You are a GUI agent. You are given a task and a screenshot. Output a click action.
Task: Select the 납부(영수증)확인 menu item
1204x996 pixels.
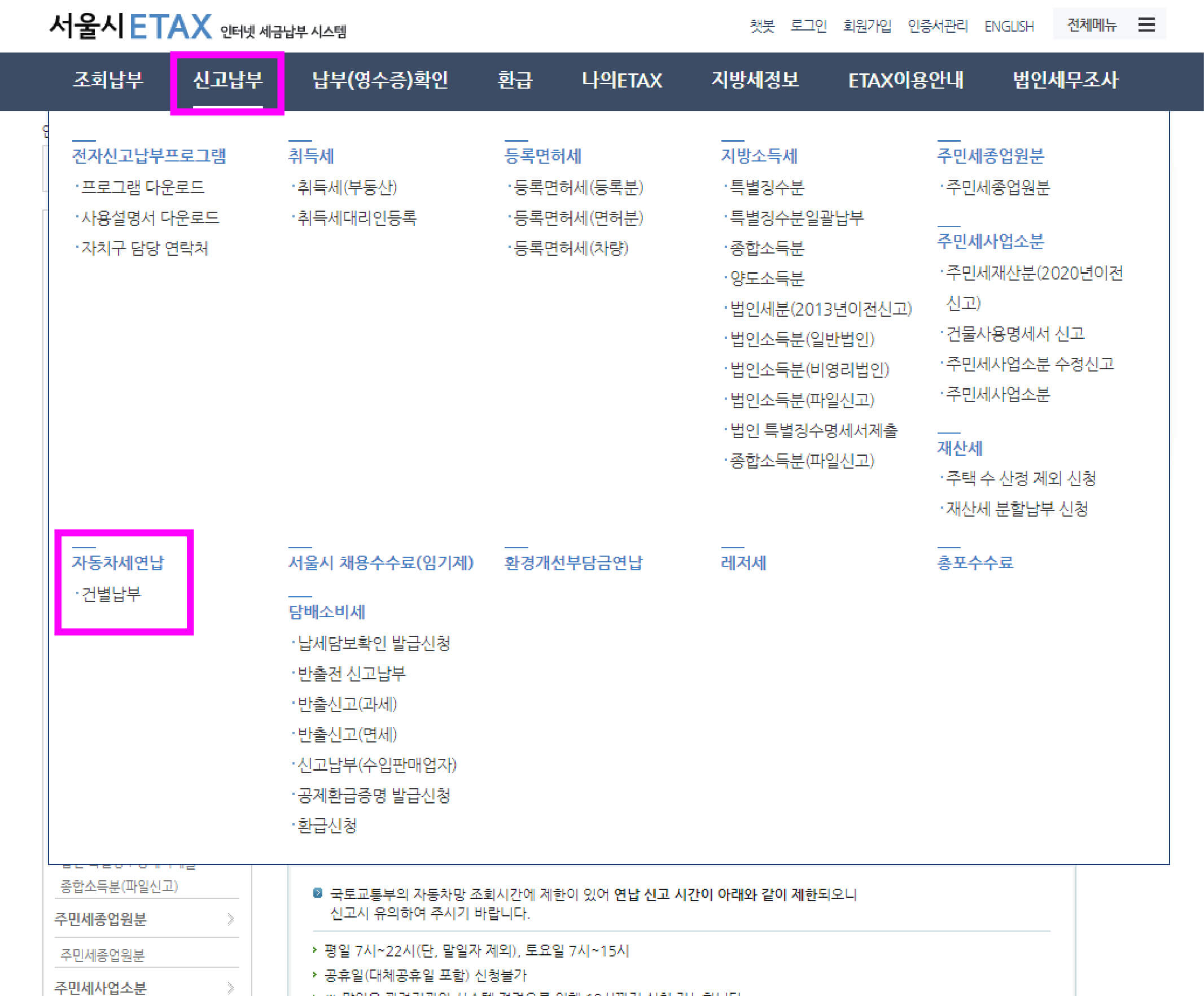click(x=379, y=80)
